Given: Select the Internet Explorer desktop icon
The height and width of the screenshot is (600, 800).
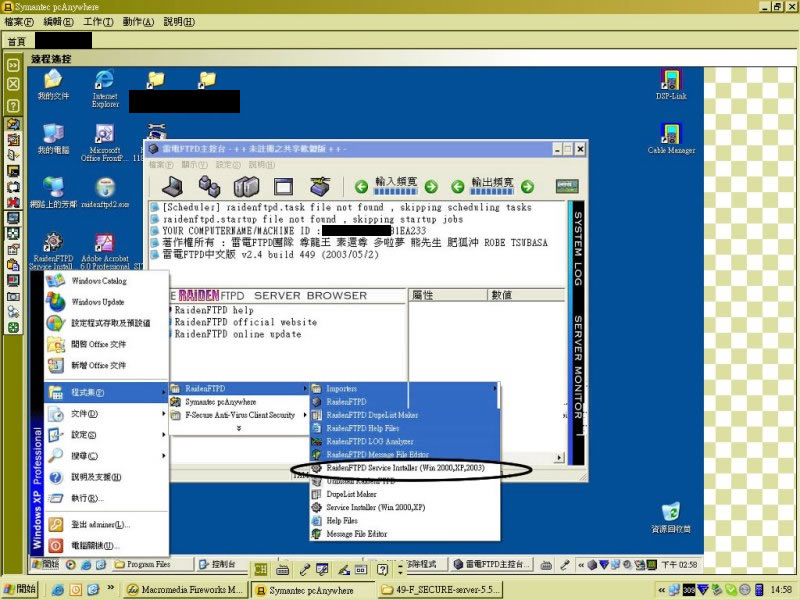Looking at the screenshot, I should (105, 89).
